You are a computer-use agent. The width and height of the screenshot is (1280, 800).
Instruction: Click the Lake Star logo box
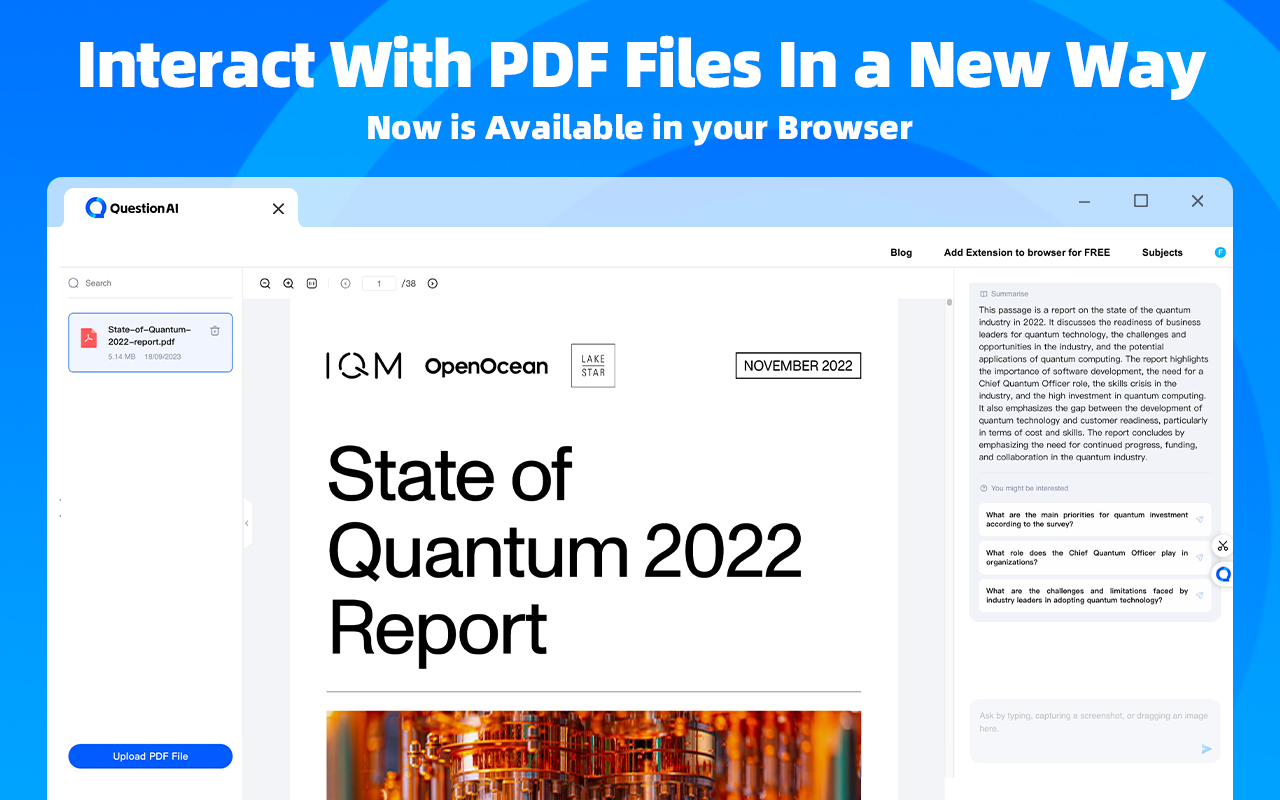click(593, 366)
